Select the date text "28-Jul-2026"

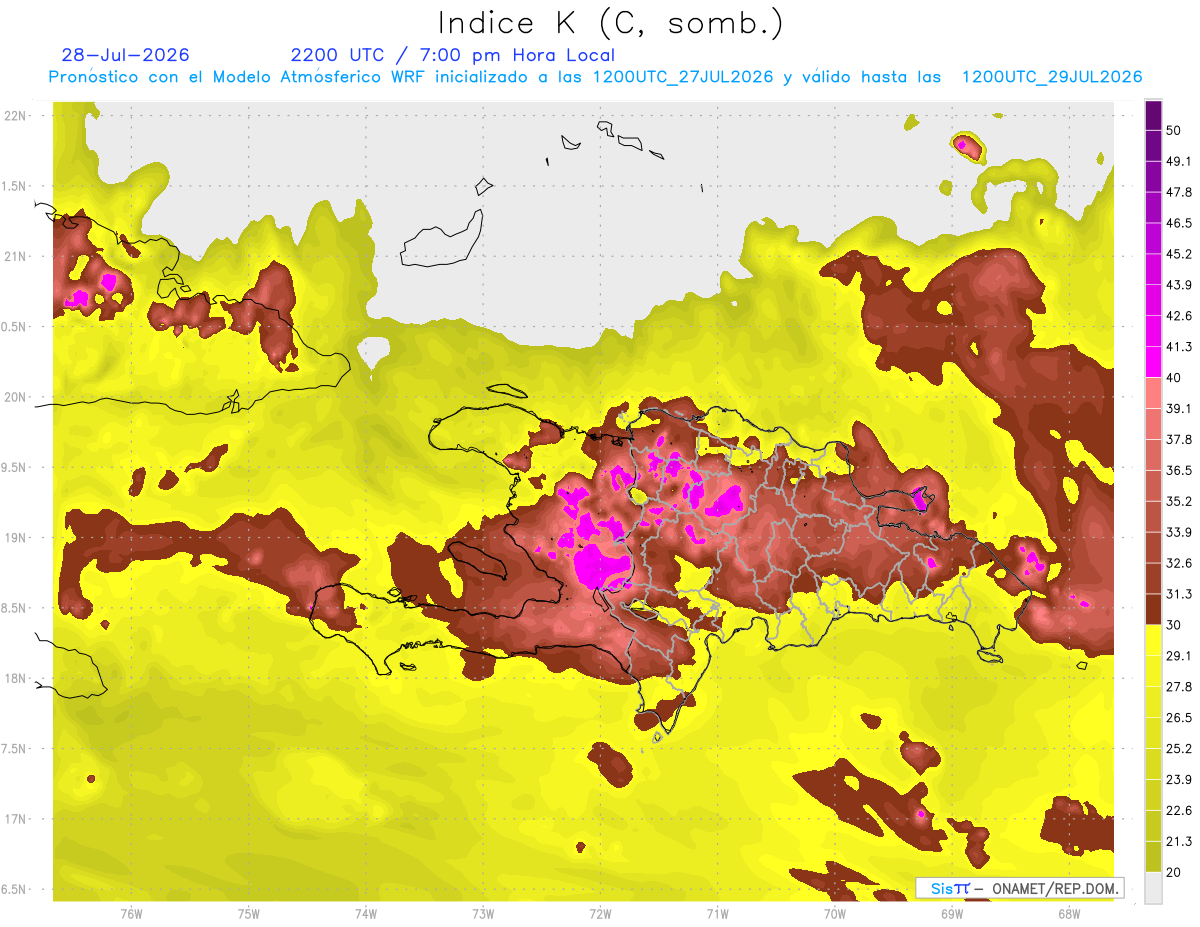(125, 55)
